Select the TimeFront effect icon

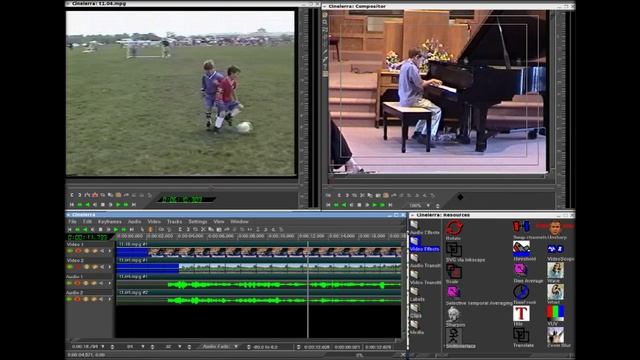[521, 292]
